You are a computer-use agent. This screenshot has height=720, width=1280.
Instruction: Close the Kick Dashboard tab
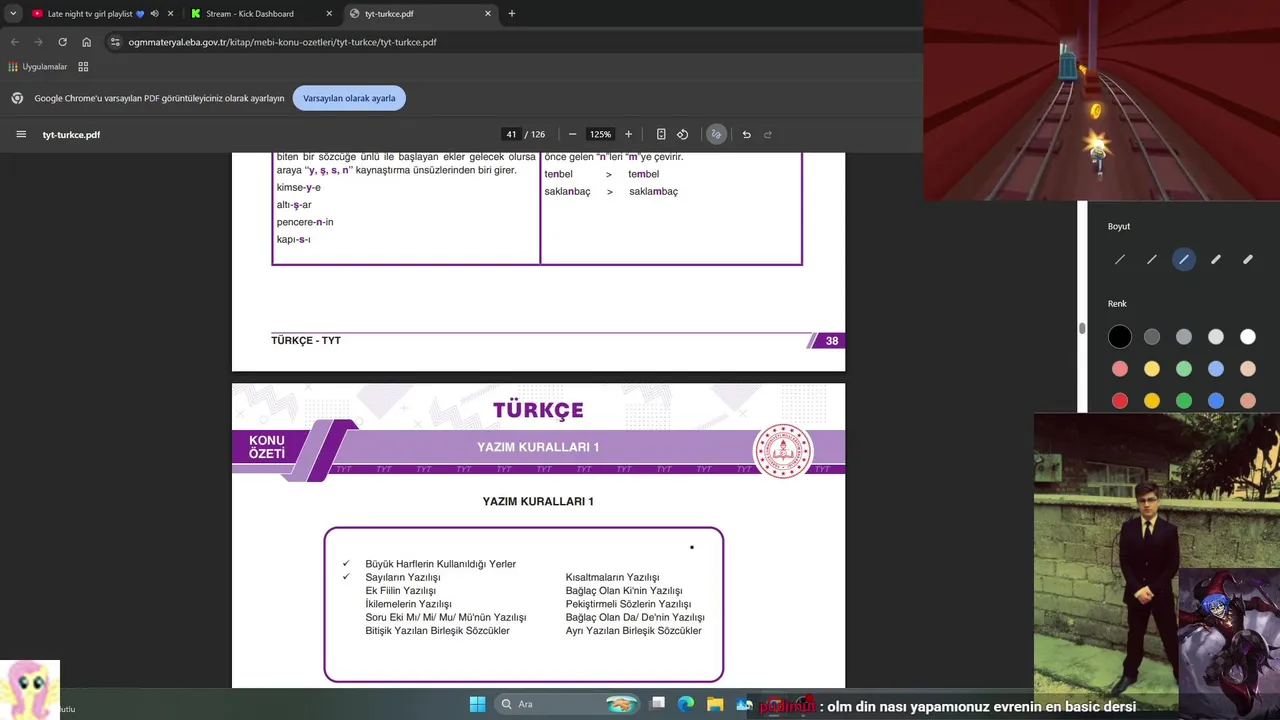(329, 14)
